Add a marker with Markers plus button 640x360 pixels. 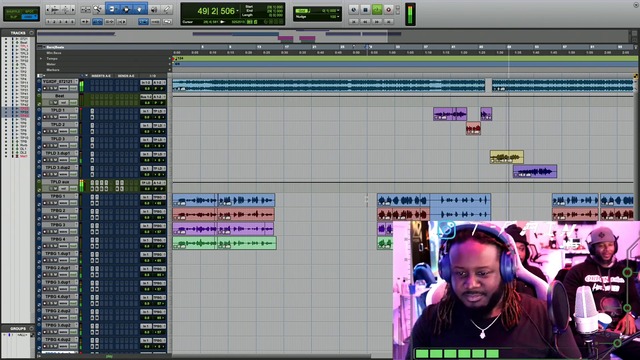(x=170, y=70)
